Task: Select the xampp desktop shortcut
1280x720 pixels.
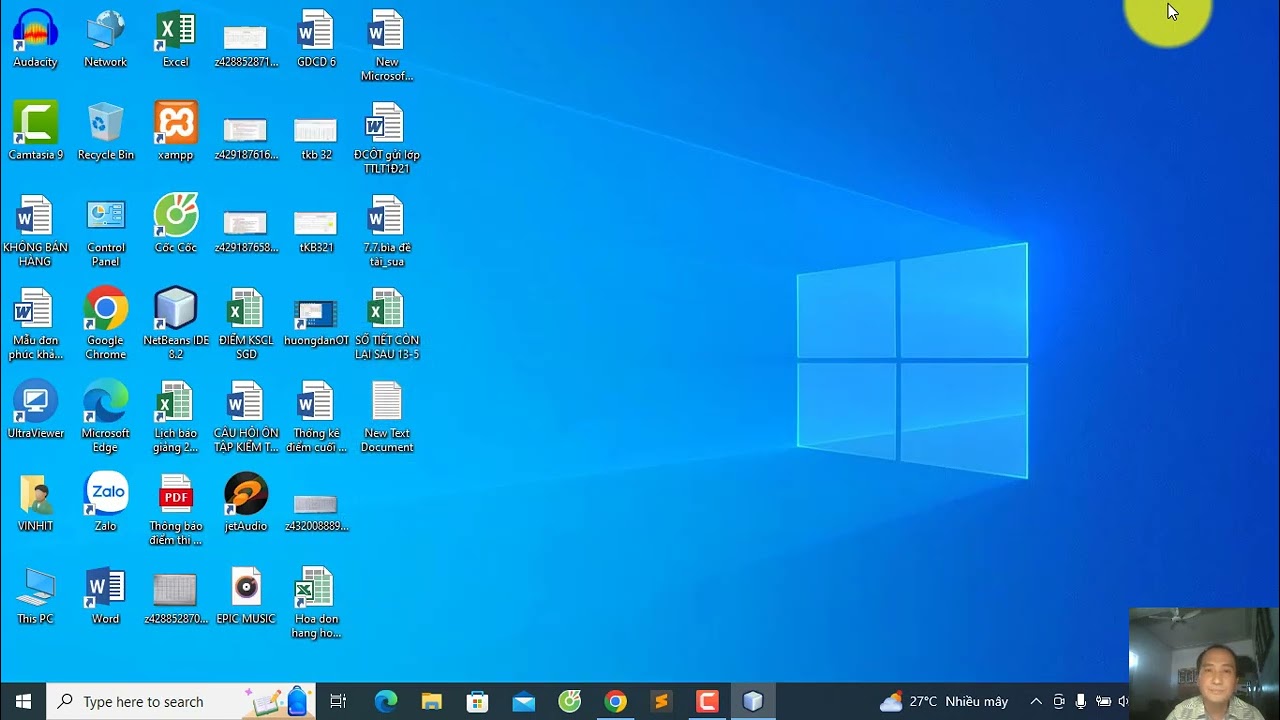Action: coord(175,132)
